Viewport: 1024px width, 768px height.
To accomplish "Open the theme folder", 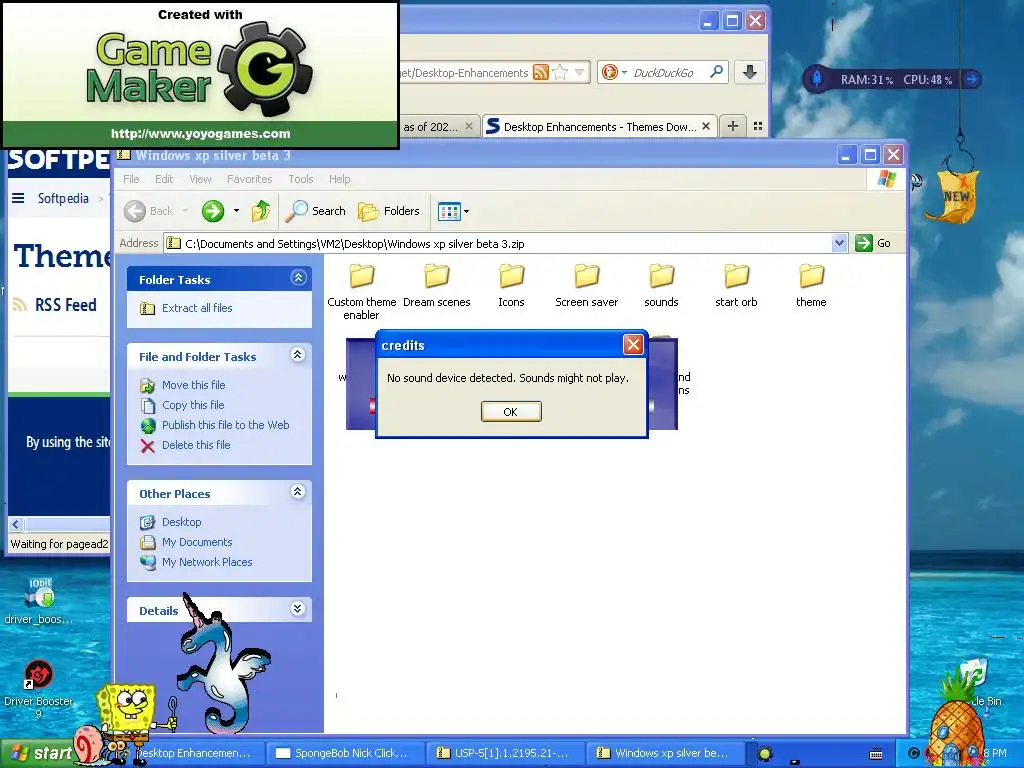I will (x=811, y=285).
